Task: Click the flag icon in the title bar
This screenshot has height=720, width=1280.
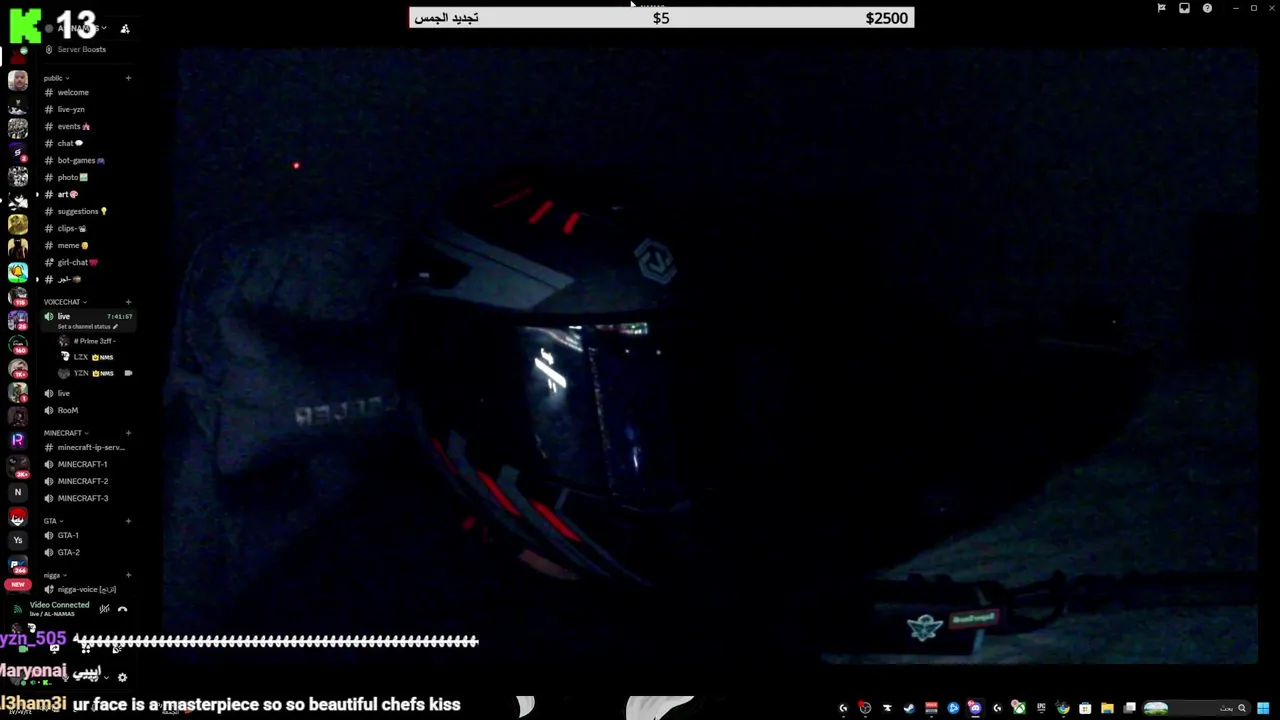Action: pyautogui.click(x=1161, y=8)
